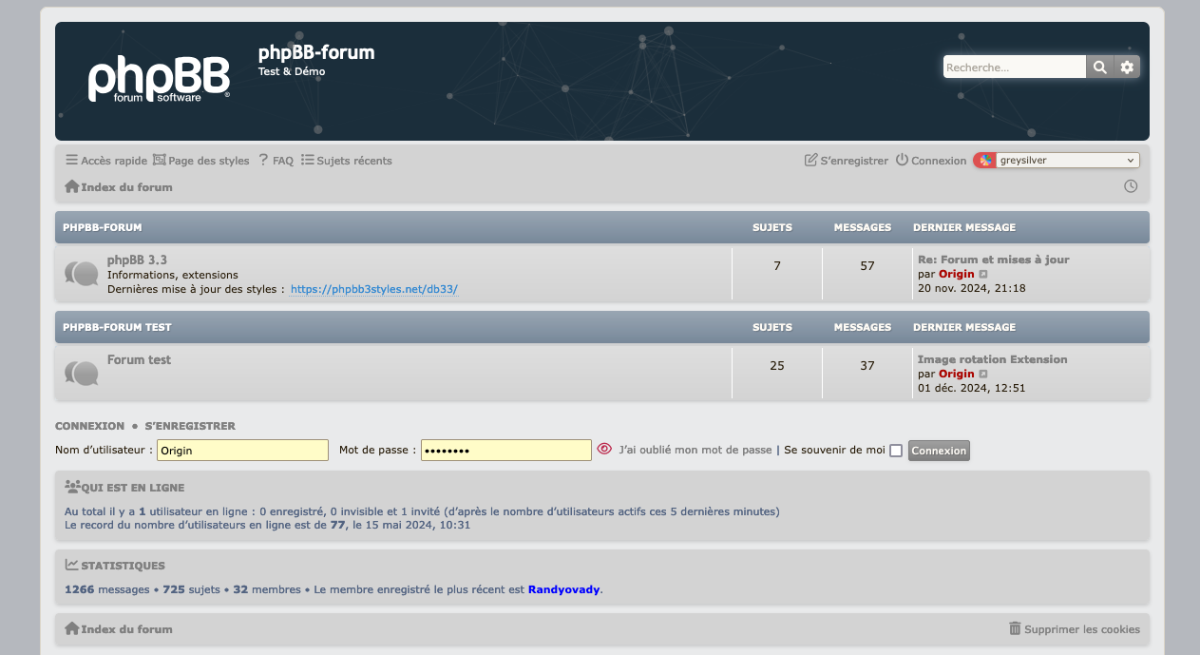Go to Sujets récents
This screenshot has height=655, width=1200.
(x=347, y=160)
